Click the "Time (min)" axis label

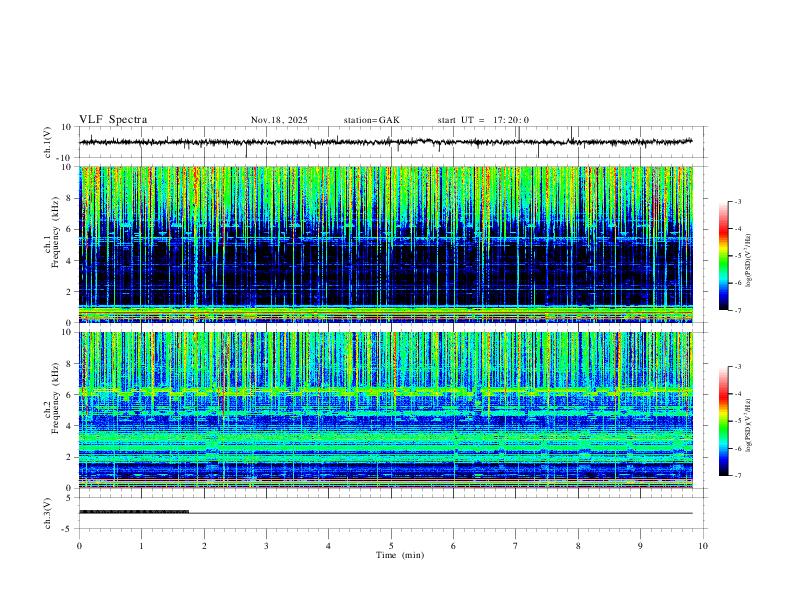point(400,555)
